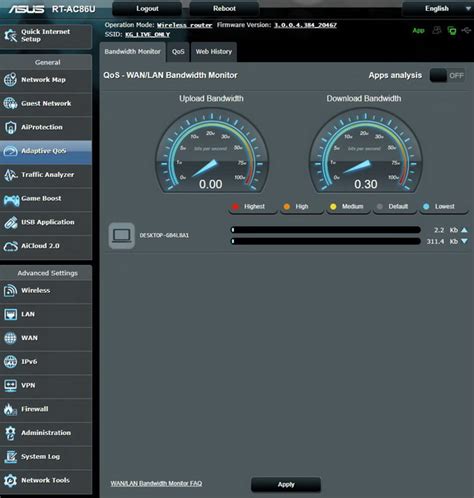The height and width of the screenshot is (498, 474).
Task: Click the ASUS logo in header
Action: click(x=26, y=9)
